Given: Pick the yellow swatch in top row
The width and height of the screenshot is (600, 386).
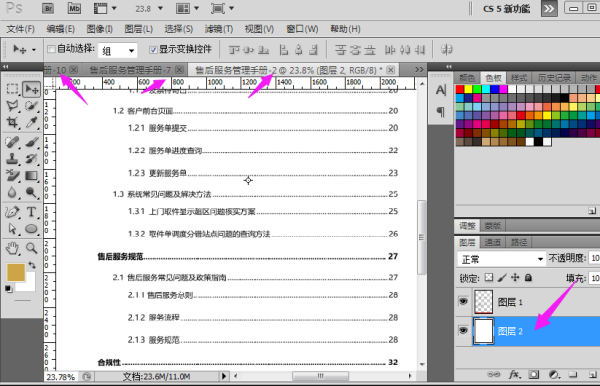Looking at the screenshot, I should pos(468,89).
